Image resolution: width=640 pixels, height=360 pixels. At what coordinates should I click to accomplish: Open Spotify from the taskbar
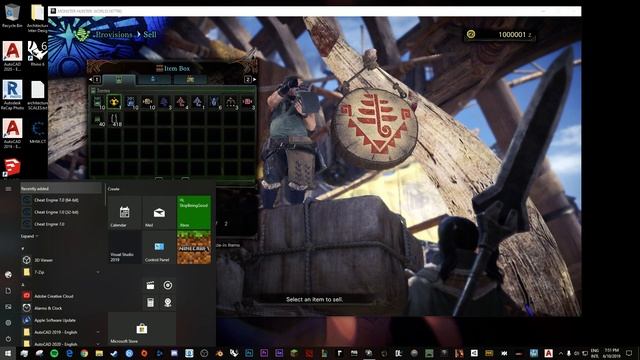(x=54, y=353)
